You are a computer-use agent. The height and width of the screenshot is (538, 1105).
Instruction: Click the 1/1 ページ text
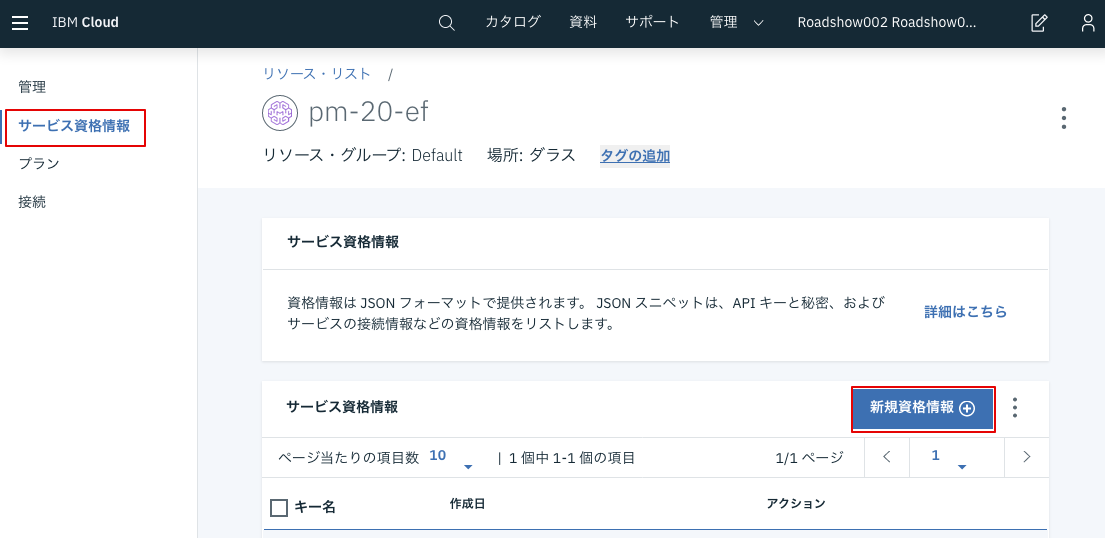(809, 458)
